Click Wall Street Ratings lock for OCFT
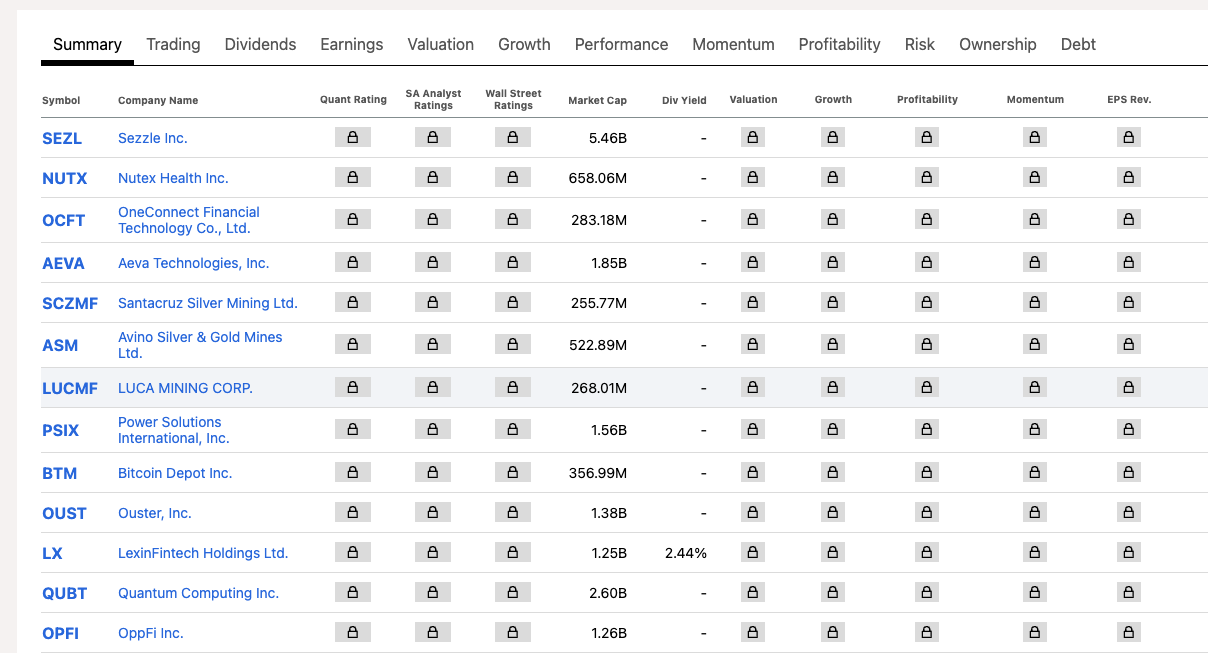Viewport: 1208px width, 653px height. [513, 220]
